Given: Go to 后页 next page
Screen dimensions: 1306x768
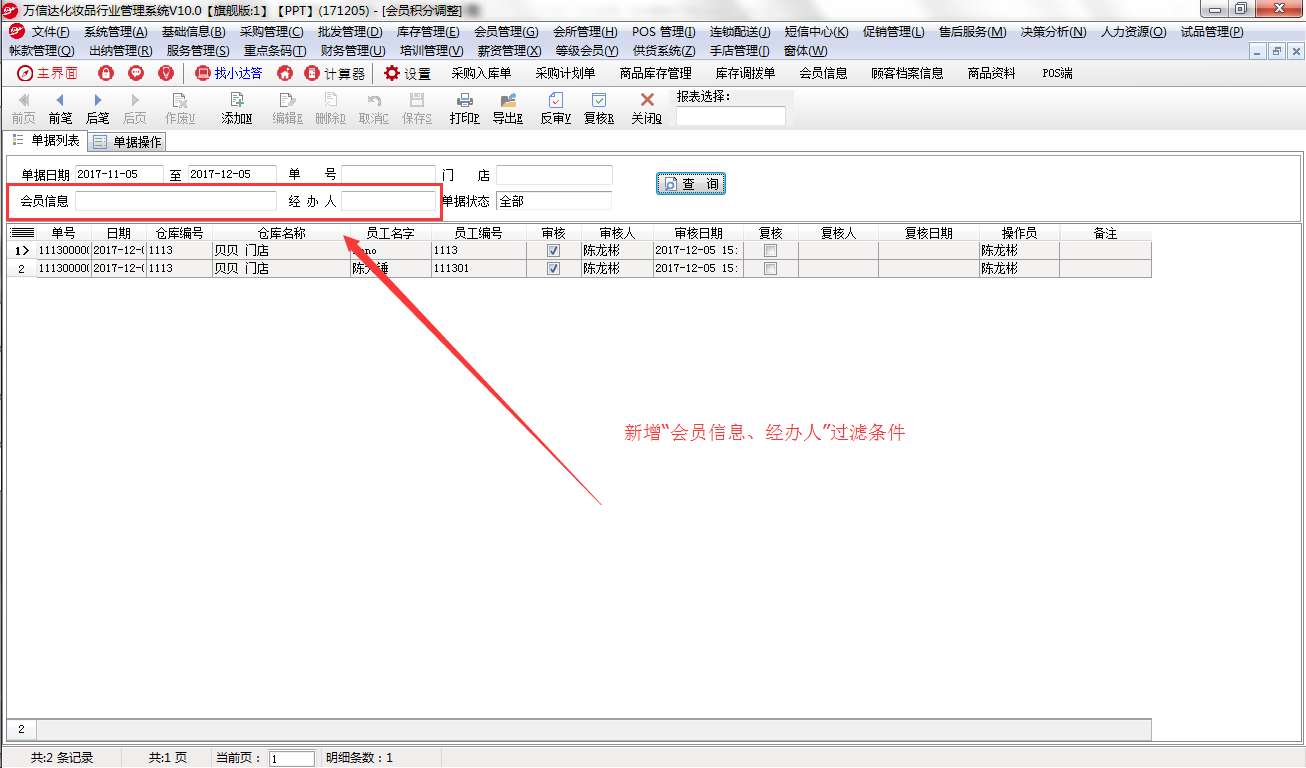Looking at the screenshot, I should [x=135, y=108].
